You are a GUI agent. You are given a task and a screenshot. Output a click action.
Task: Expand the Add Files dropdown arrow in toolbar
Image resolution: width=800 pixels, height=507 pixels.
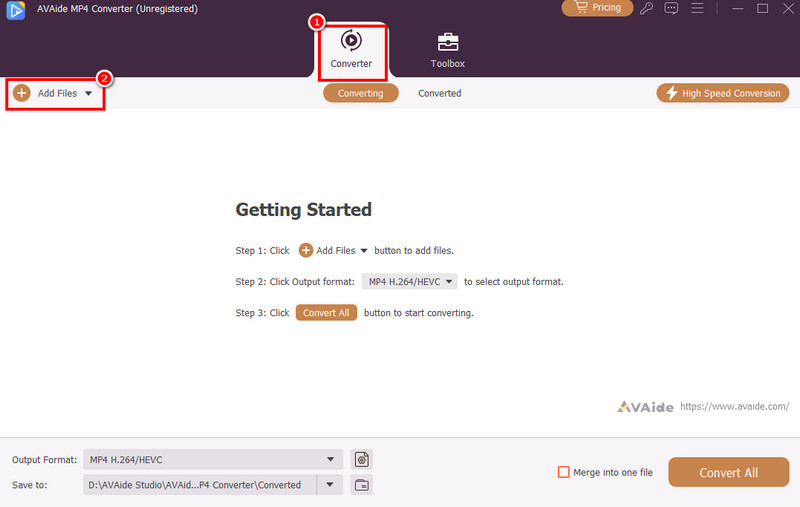tap(89, 93)
